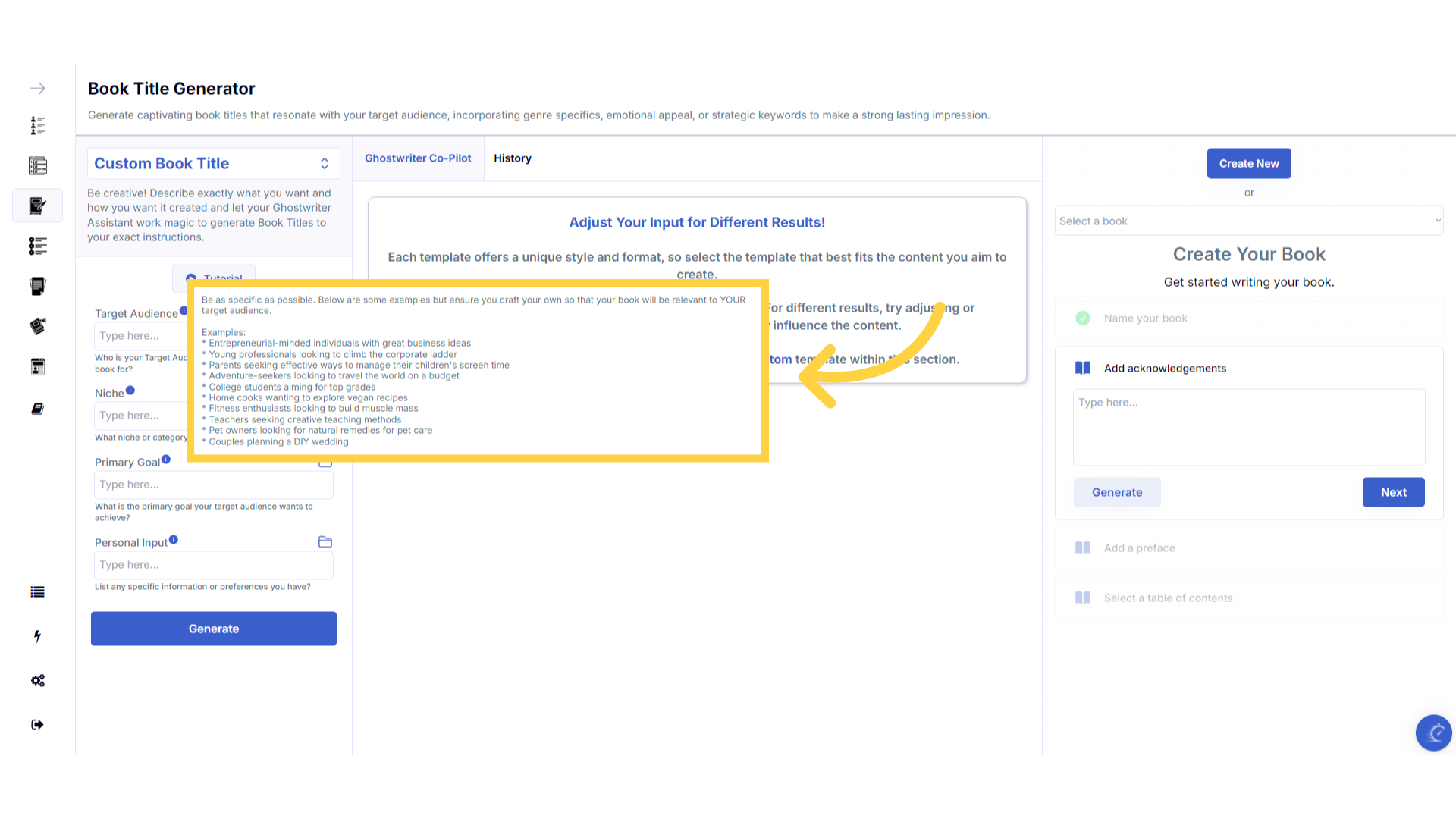
Task: Open the Custom Book Title template dropdown
Action: (x=214, y=164)
